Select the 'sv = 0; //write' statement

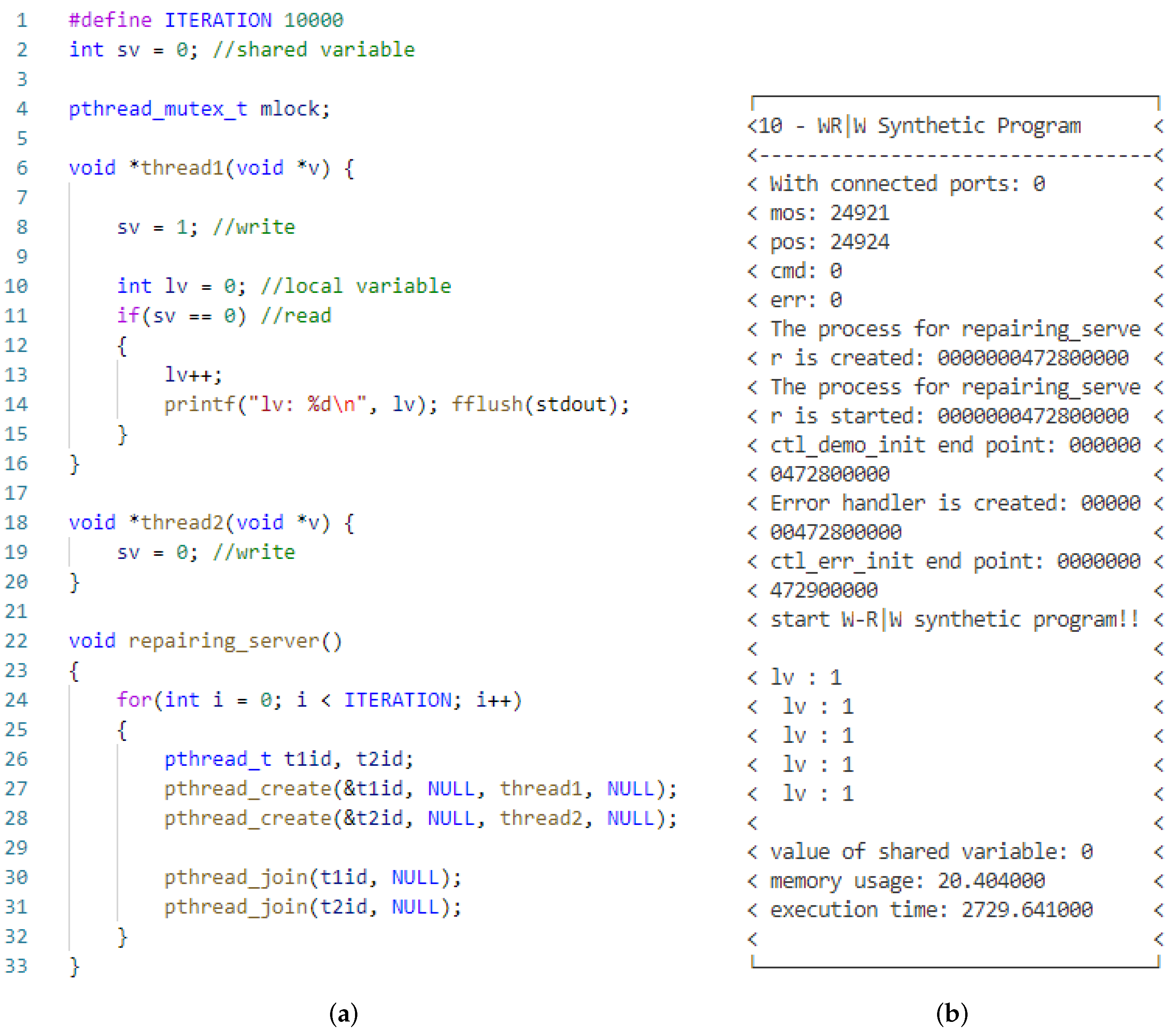tap(206, 553)
